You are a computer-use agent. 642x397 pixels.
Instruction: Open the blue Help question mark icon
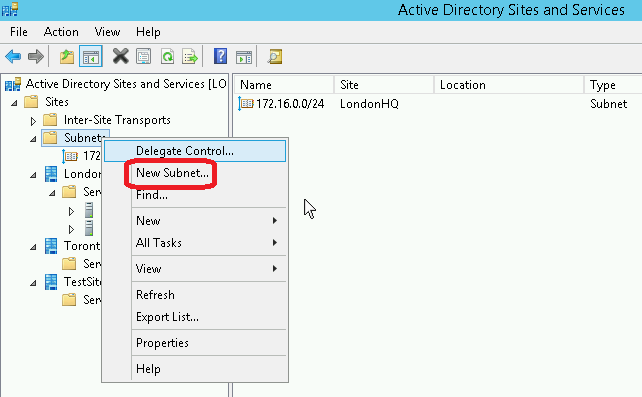click(x=220, y=56)
